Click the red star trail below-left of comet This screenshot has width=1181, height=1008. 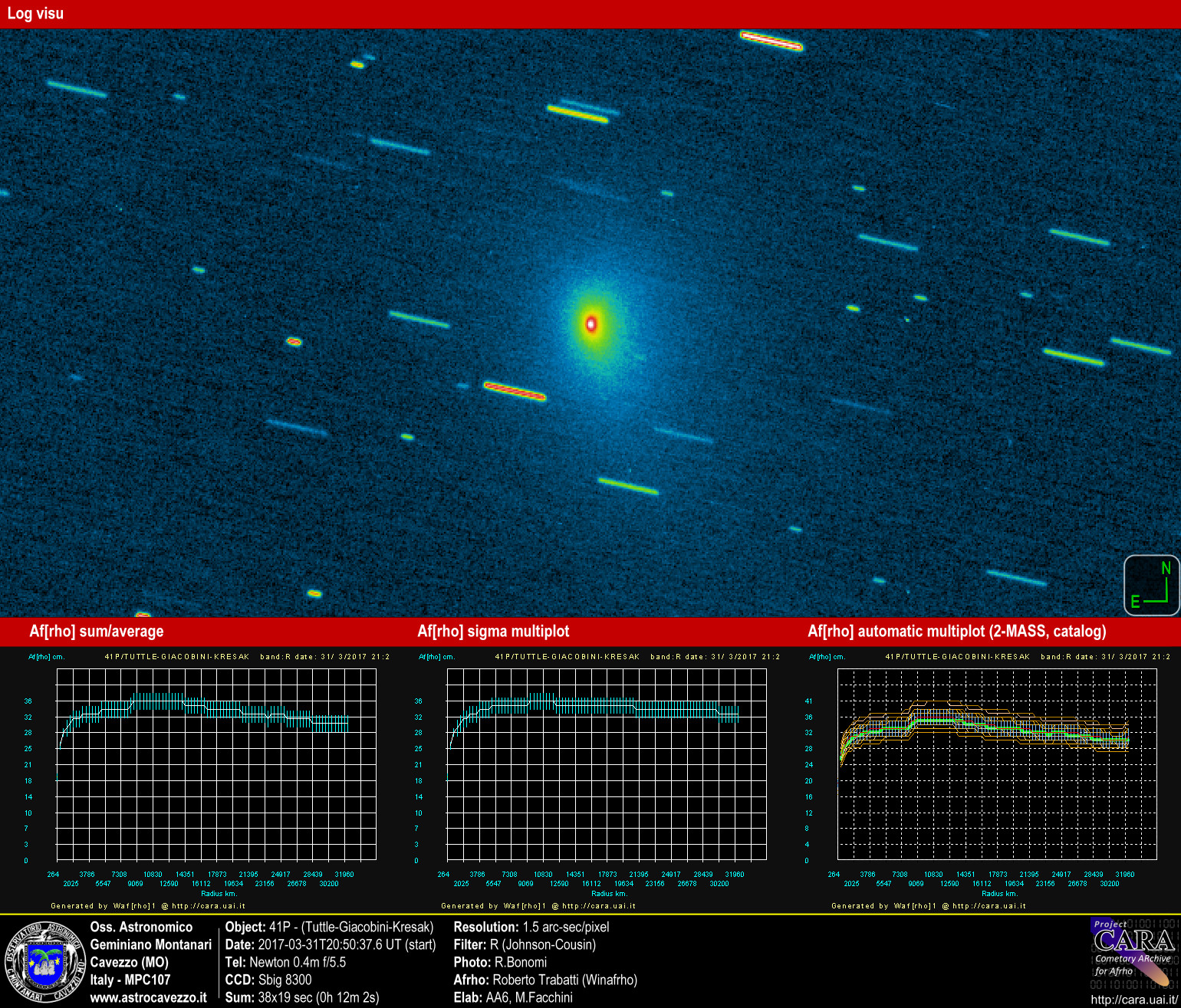(x=515, y=391)
